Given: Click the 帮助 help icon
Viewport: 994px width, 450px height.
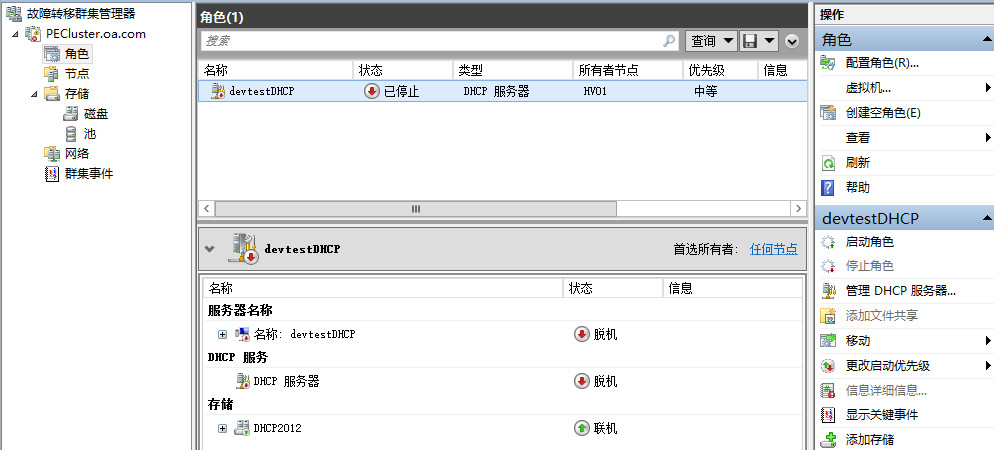Looking at the screenshot, I should [x=828, y=188].
